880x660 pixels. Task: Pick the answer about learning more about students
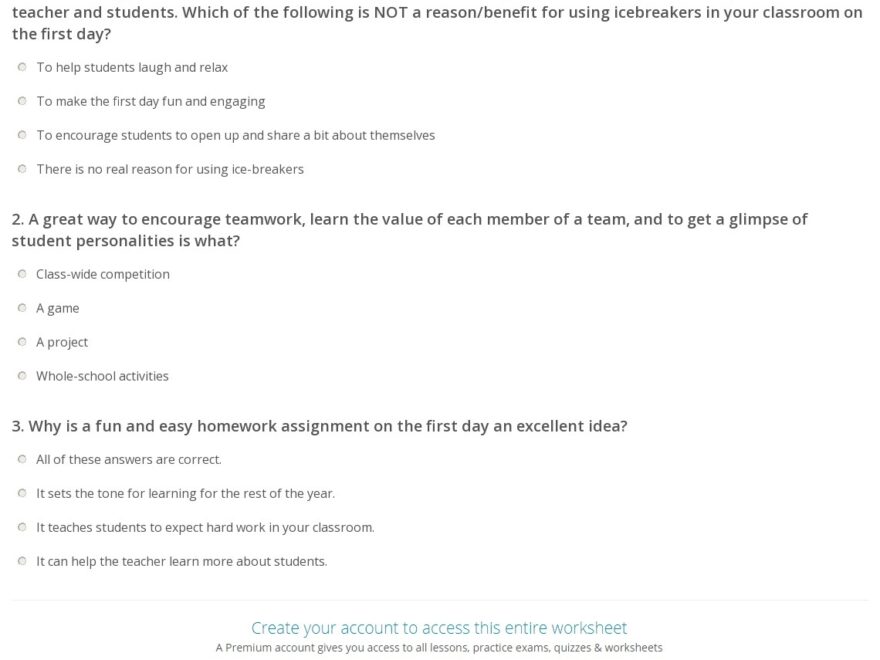coord(21,560)
